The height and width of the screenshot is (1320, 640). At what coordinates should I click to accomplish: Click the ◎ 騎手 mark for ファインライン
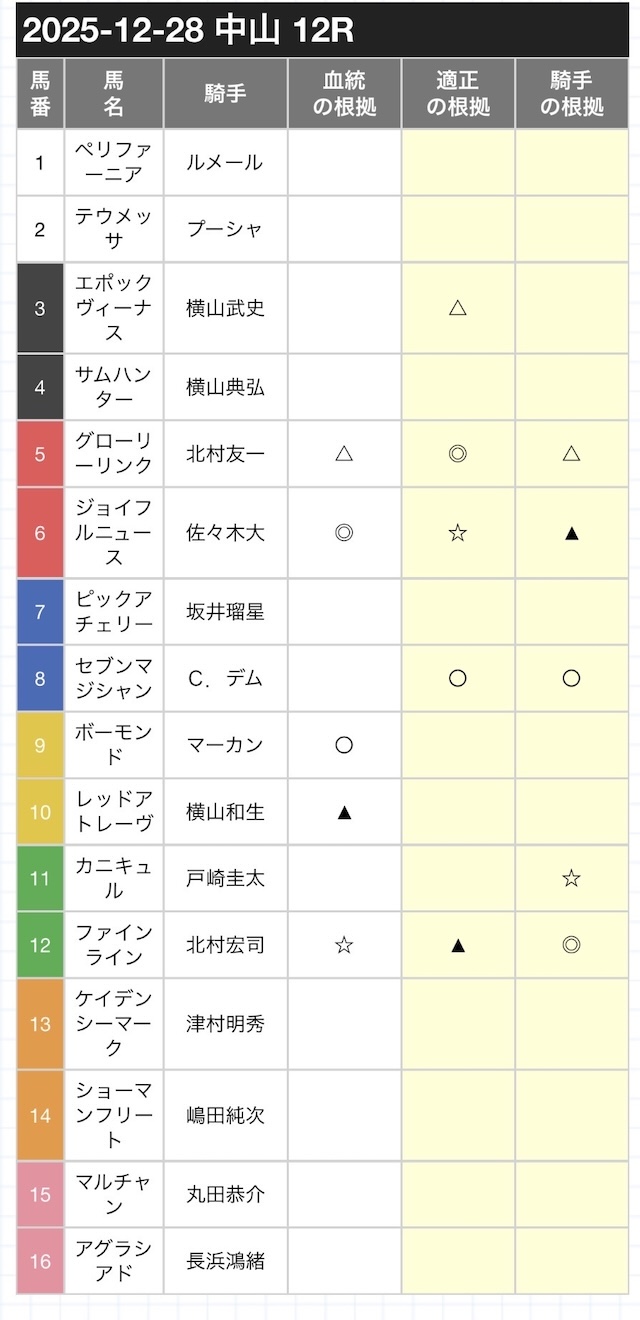pos(571,944)
